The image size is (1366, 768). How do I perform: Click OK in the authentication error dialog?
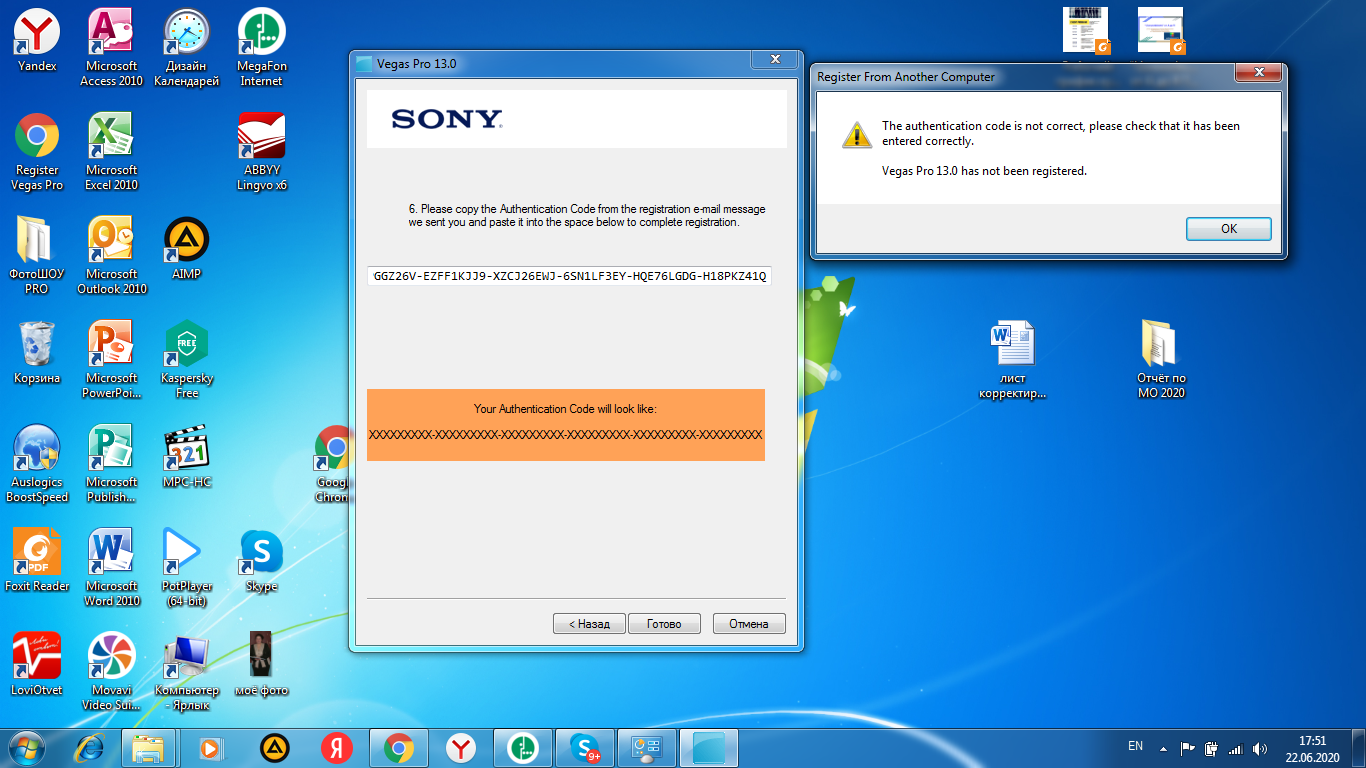pyautogui.click(x=1228, y=229)
